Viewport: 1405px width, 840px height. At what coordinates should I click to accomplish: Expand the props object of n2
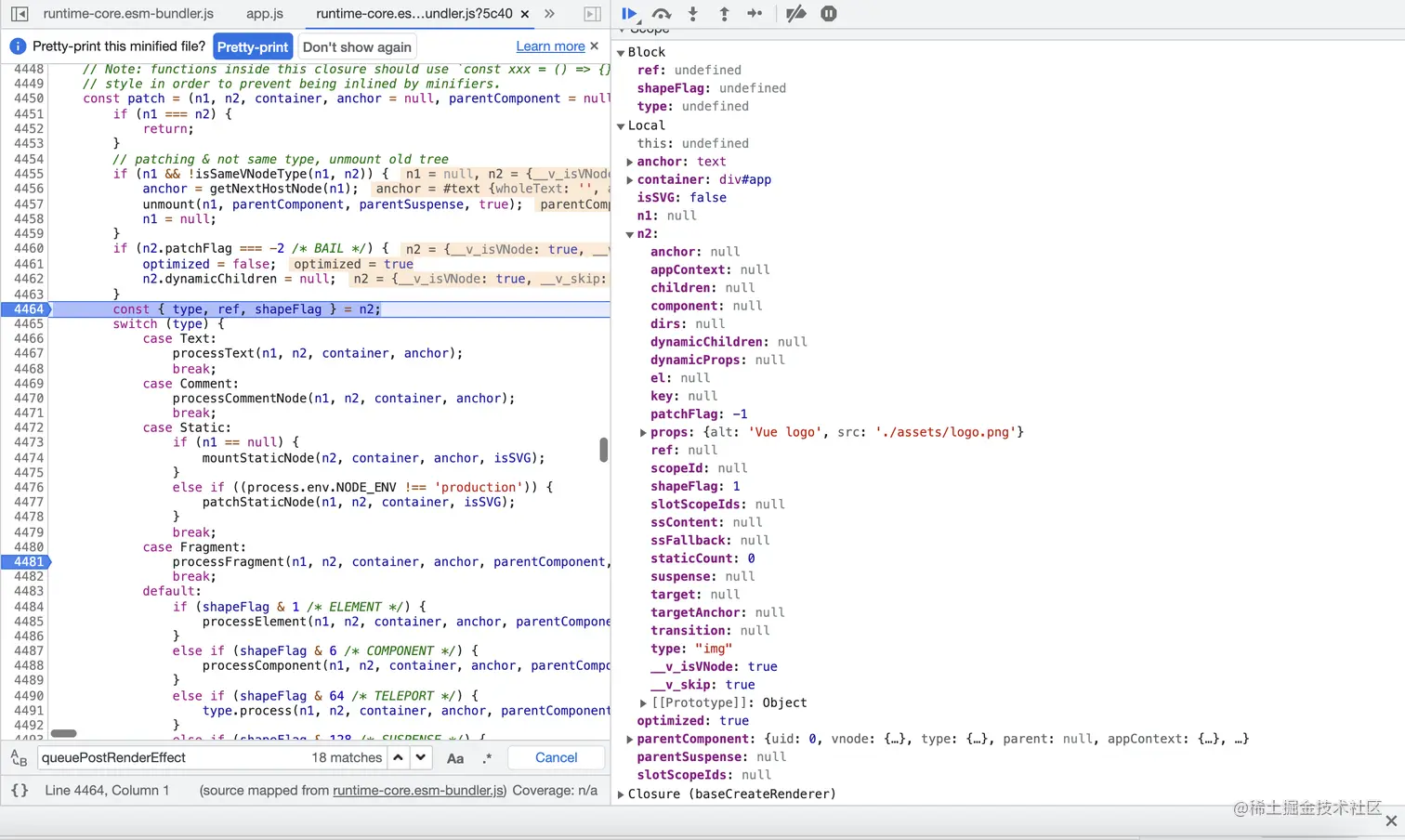[643, 432]
